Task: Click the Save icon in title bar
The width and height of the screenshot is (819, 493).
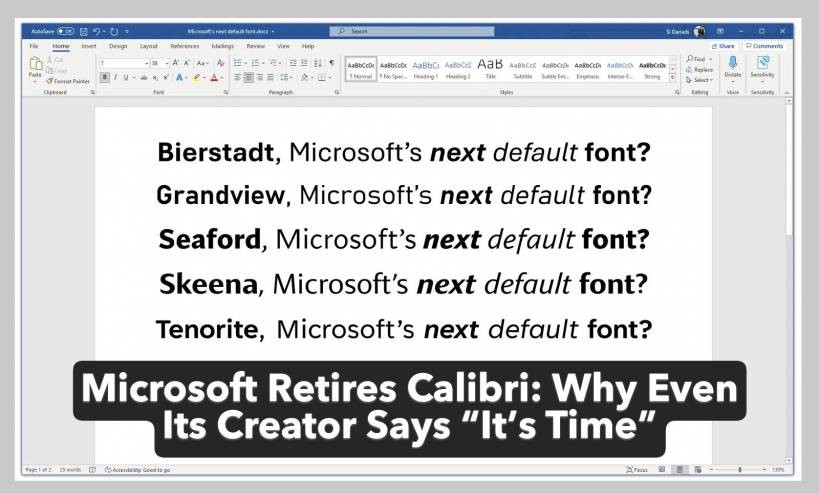Action: [83, 31]
